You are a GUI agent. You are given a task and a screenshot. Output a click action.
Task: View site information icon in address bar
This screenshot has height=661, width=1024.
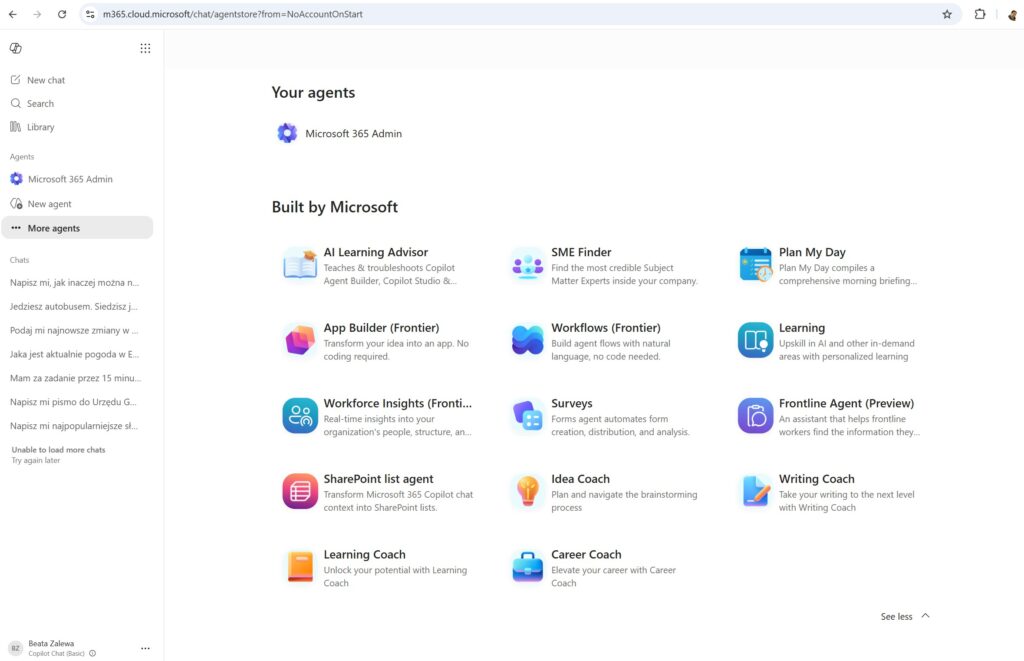click(90, 14)
